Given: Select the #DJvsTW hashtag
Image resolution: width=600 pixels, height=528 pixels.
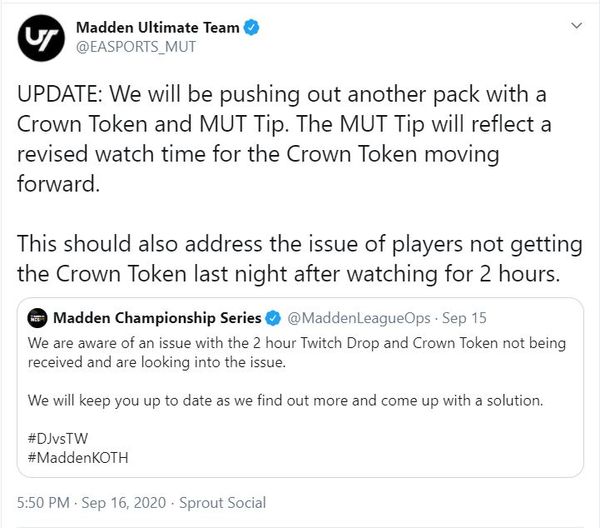Looking at the screenshot, I should pyautogui.click(x=58, y=438).
